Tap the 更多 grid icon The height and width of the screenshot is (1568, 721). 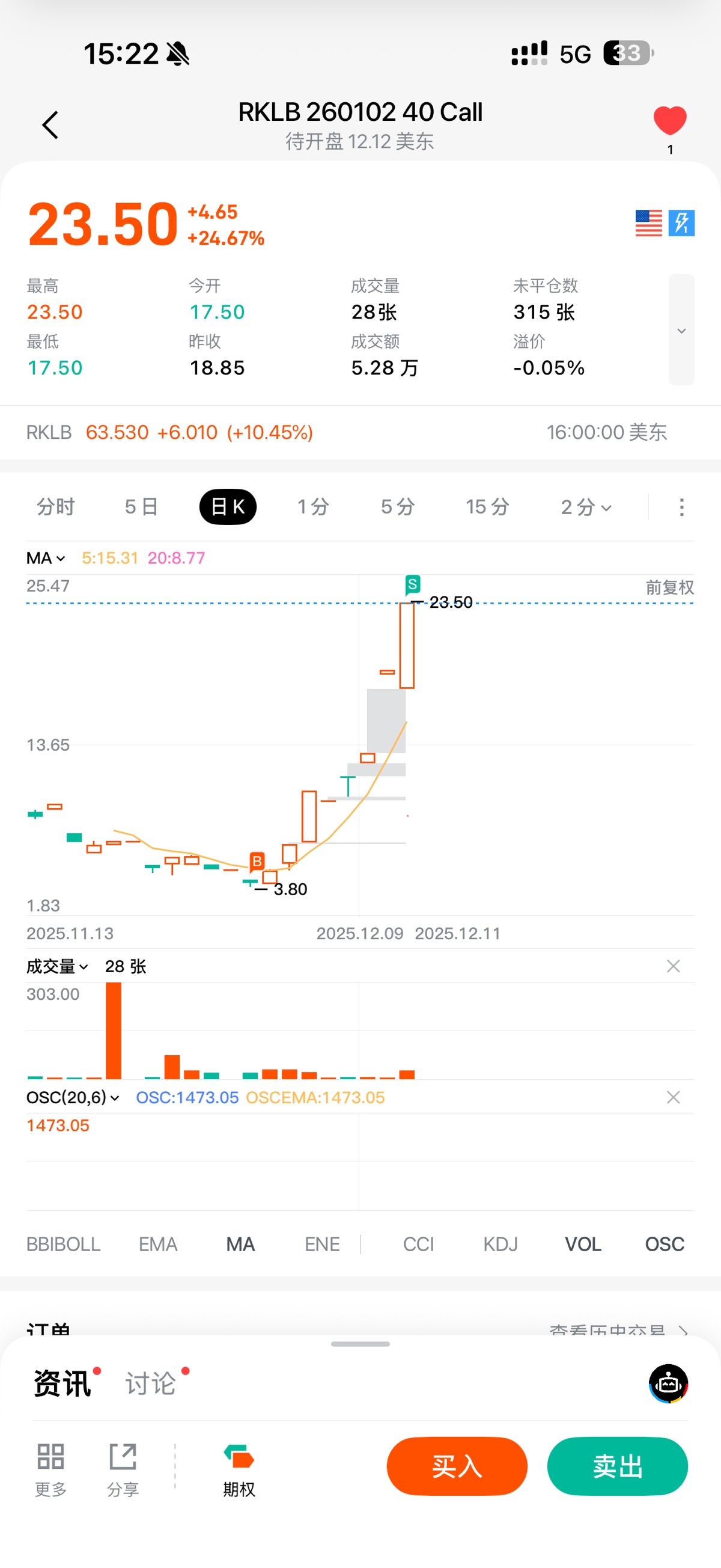50,1457
